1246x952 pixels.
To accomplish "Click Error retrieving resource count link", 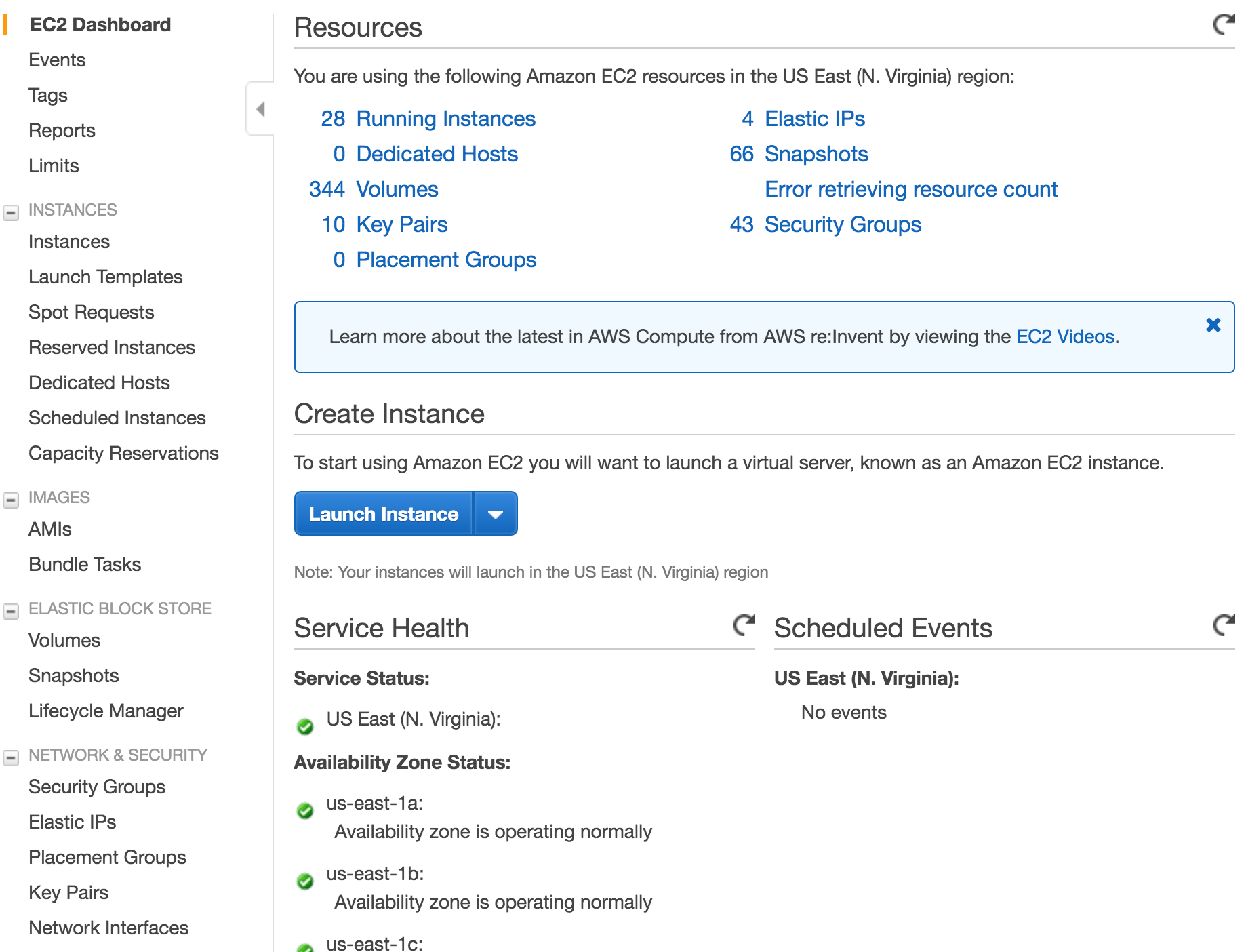I will point(911,190).
